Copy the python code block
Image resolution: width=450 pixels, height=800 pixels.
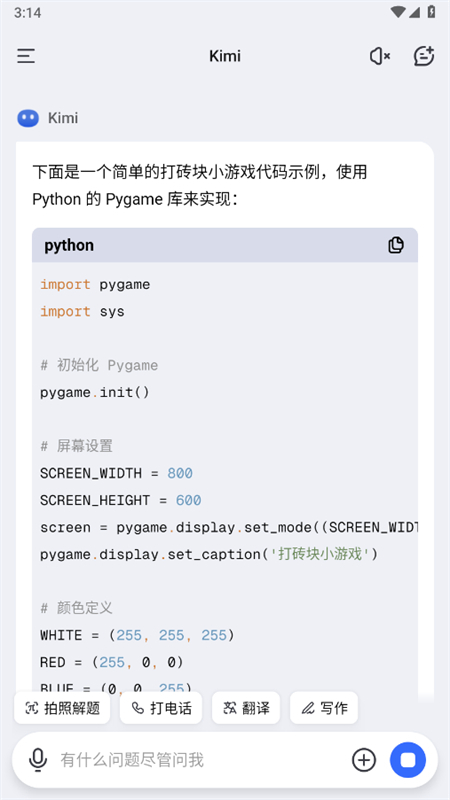395,245
